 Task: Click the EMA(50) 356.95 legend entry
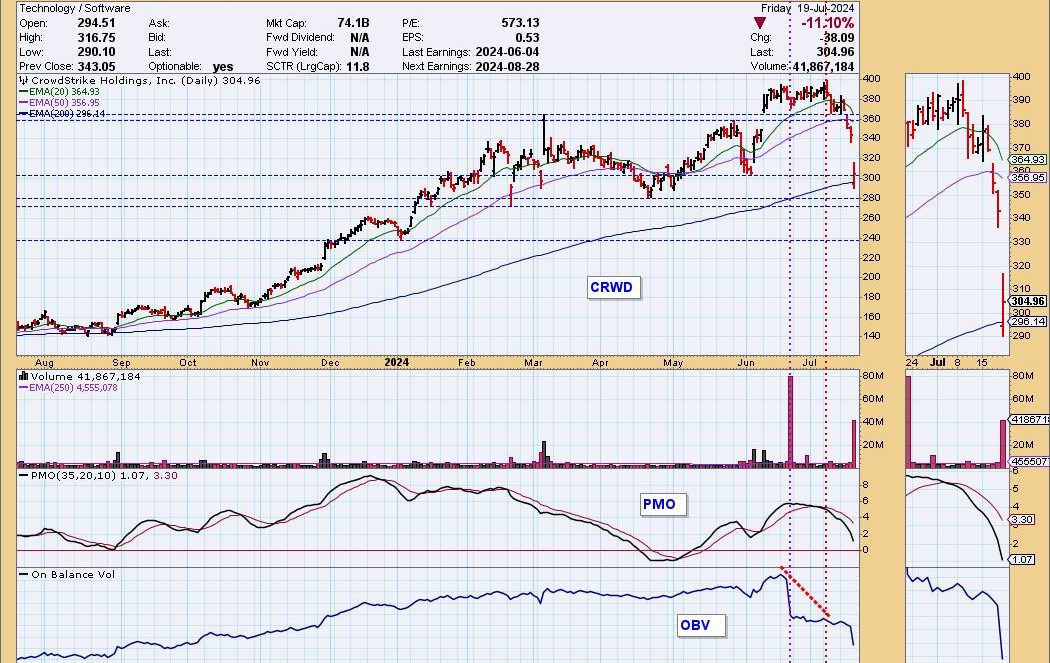(x=60, y=102)
